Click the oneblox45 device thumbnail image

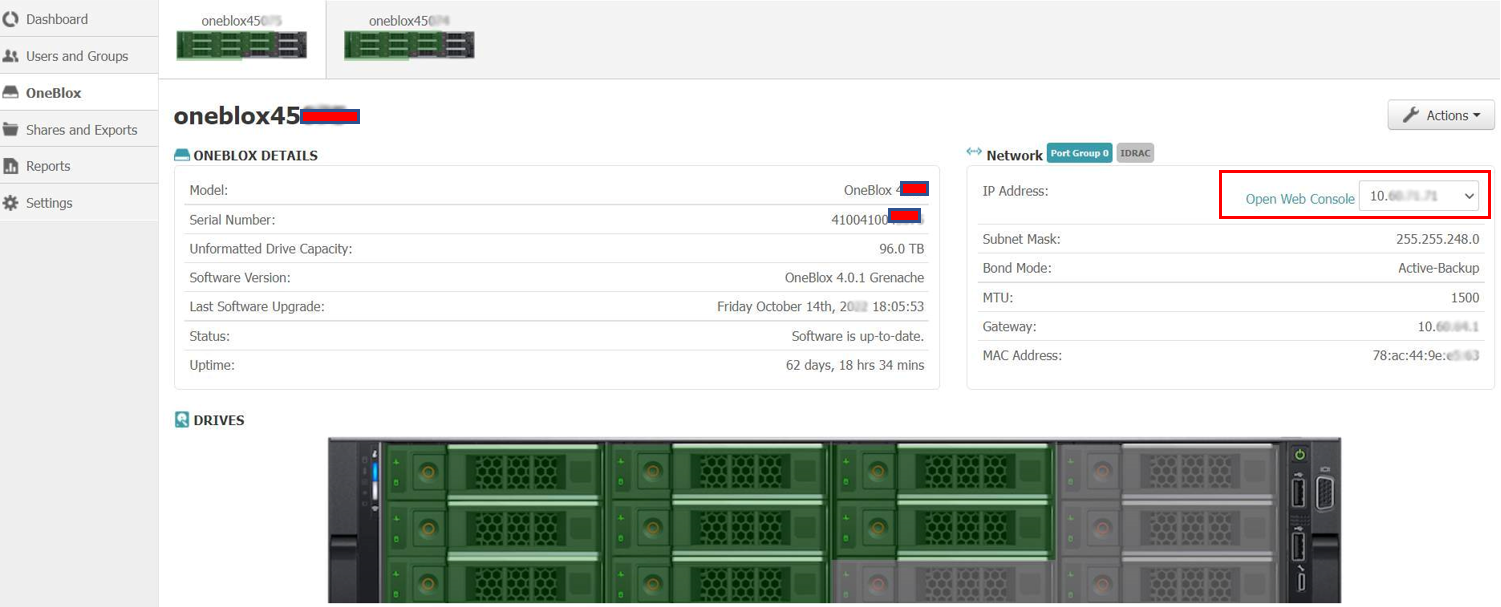click(x=242, y=44)
